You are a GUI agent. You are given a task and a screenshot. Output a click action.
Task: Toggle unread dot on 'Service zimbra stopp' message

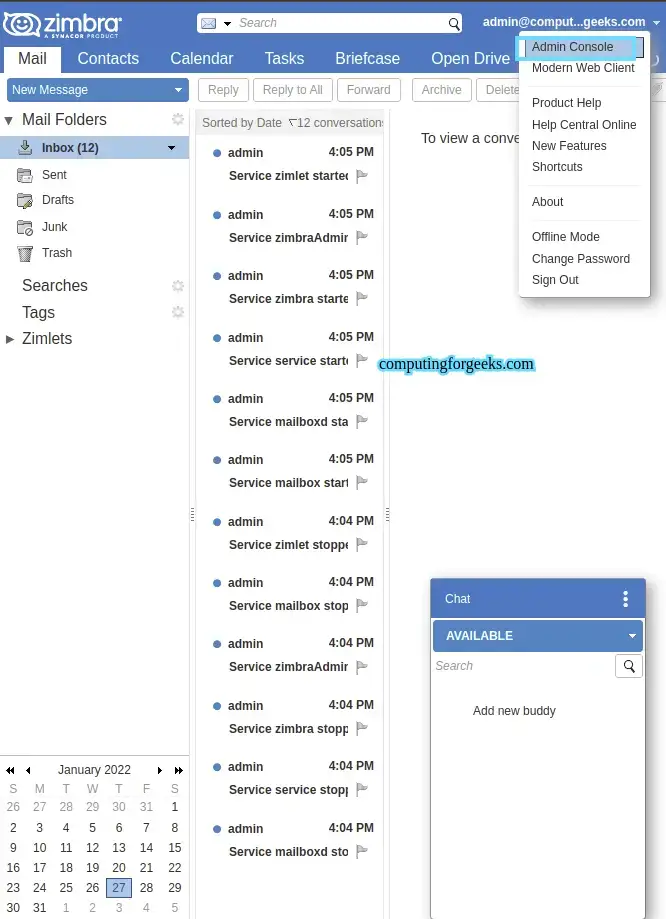[217, 706]
